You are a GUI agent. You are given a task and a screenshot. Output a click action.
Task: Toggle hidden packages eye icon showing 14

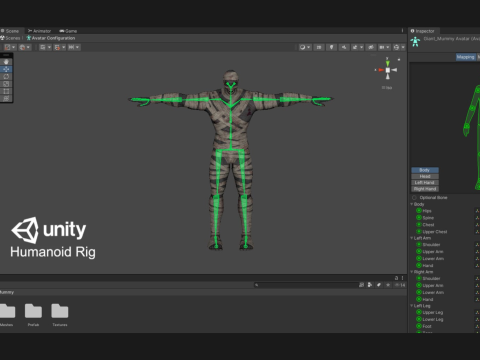[400, 285]
